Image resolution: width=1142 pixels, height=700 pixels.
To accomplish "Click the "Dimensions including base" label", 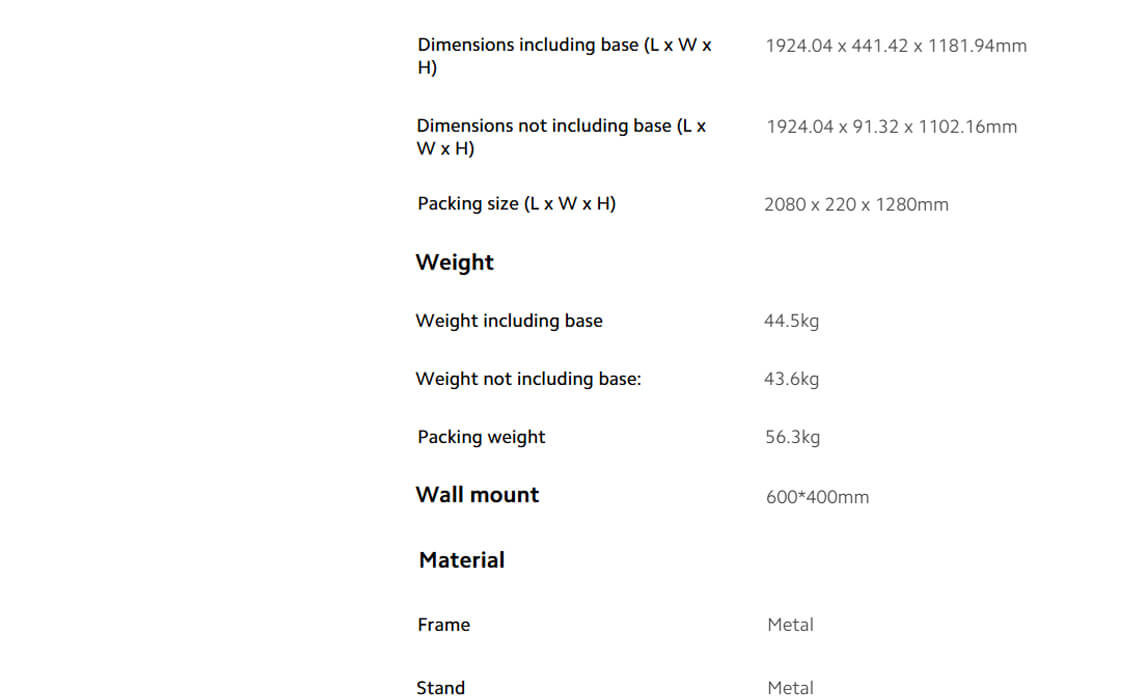I will tap(564, 56).
